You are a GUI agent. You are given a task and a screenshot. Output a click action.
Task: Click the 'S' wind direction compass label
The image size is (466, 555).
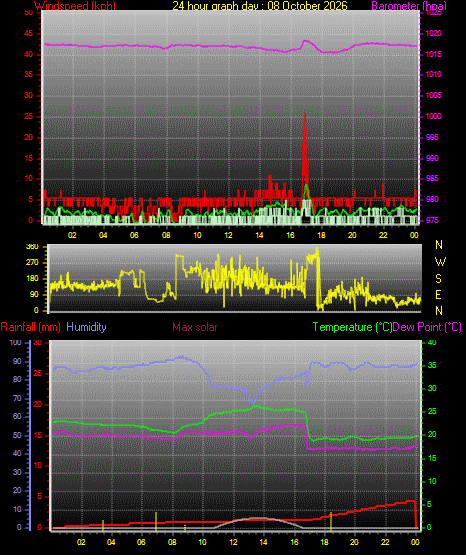click(x=438, y=279)
